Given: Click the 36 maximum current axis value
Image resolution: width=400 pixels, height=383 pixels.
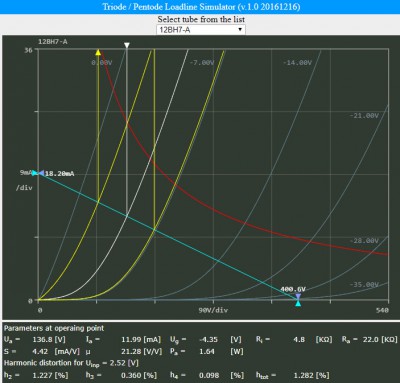Looking at the screenshot, I should pos(28,50).
